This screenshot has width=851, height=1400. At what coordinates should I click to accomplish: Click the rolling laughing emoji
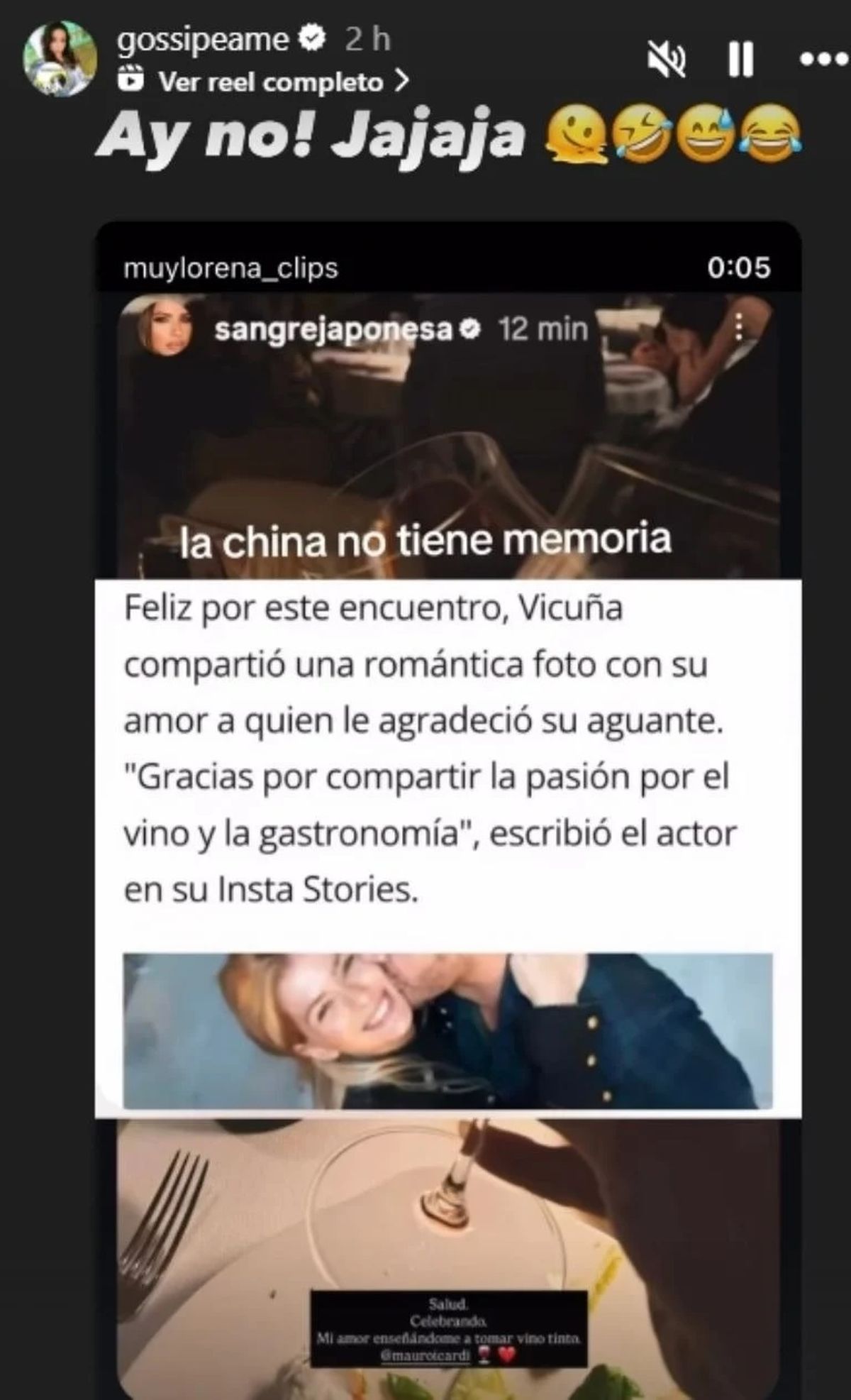click(x=642, y=135)
